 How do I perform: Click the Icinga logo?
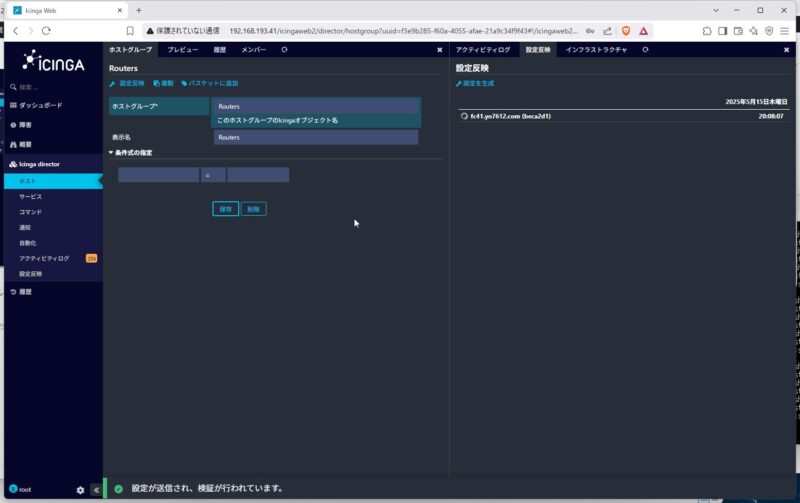tap(53, 61)
